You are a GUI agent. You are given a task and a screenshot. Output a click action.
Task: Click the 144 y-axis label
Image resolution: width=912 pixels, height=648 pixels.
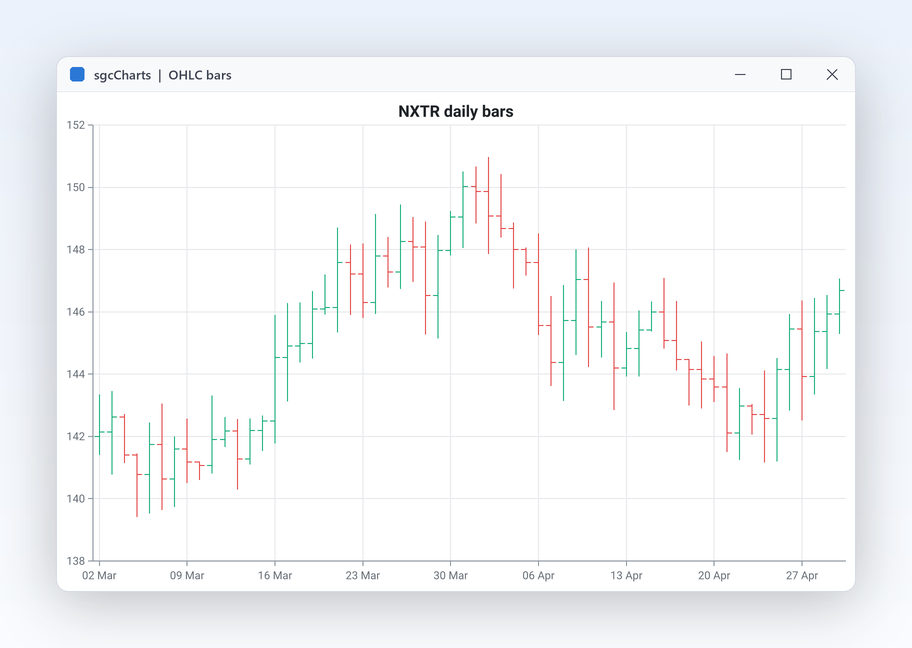76,374
